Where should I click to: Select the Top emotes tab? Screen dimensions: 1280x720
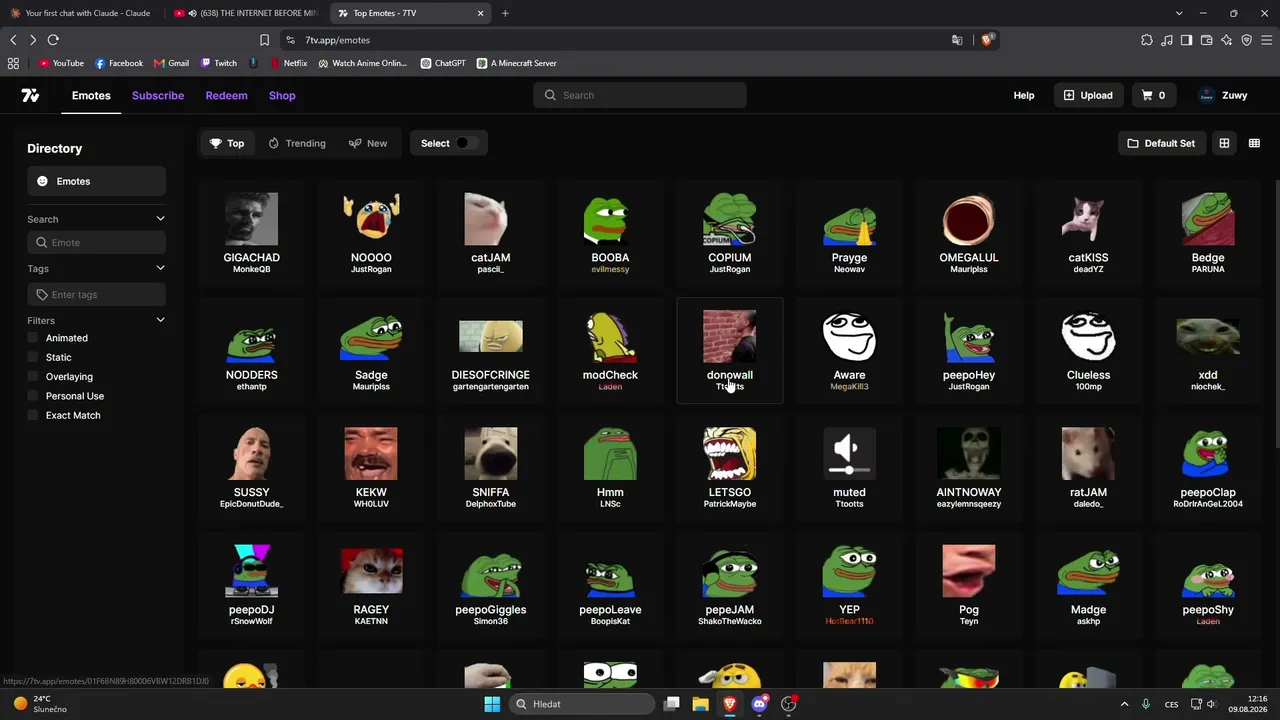[227, 143]
